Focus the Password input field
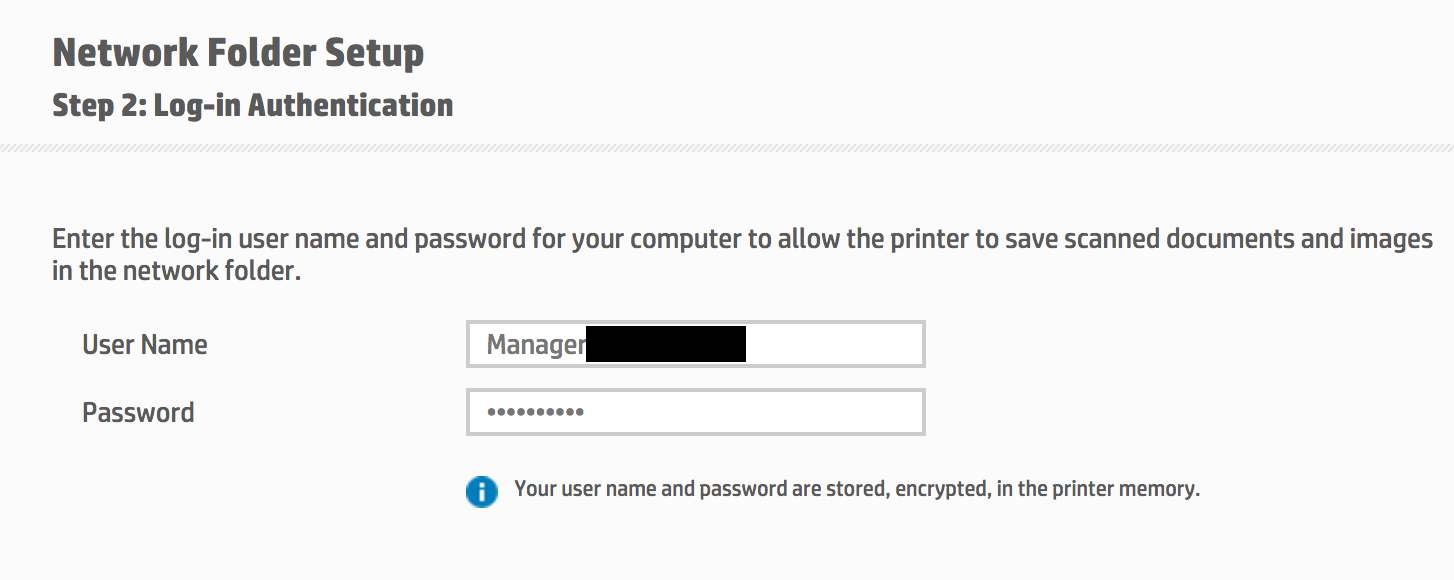This screenshot has width=1454, height=580. [696, 412]
